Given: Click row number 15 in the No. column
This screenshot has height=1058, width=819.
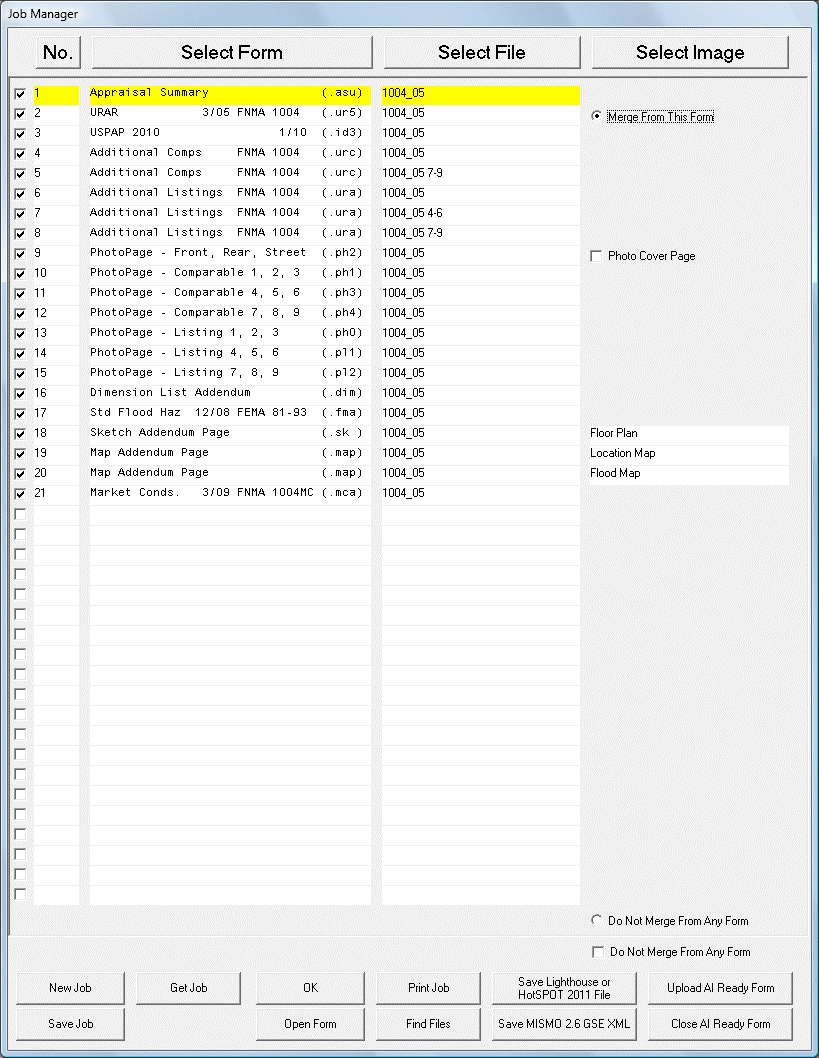Looking at the screenshot, I should click(40, 373).
